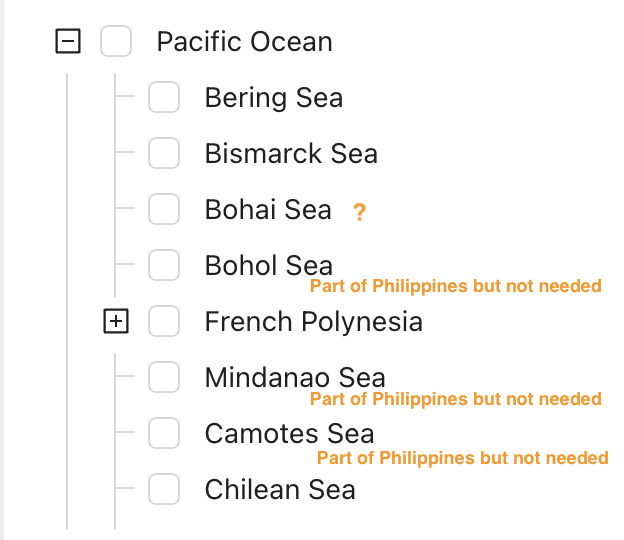Select the French Polynesia label

click(x=313, y=322)
